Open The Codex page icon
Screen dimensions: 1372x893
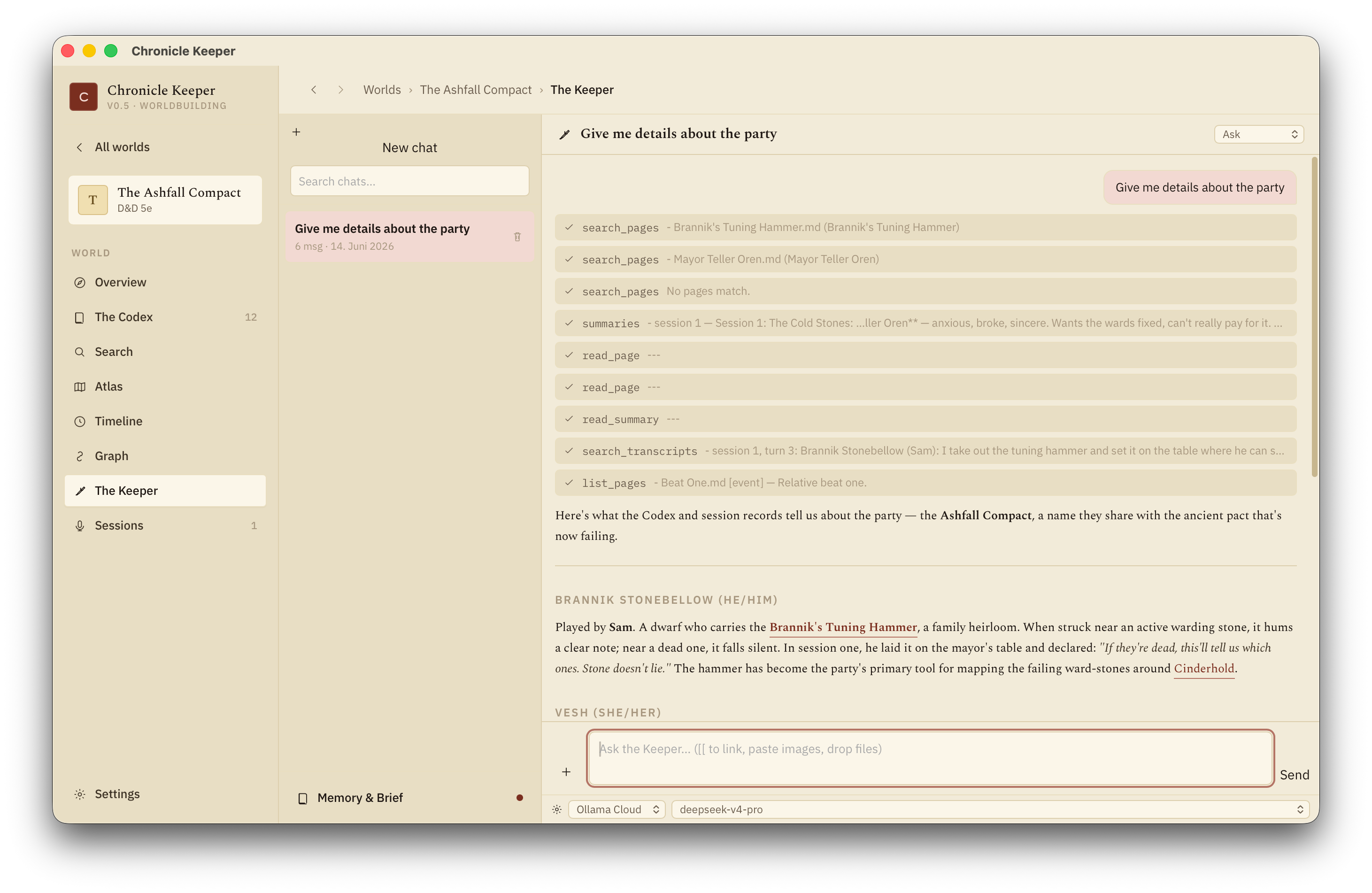click(x=79, y=317)
